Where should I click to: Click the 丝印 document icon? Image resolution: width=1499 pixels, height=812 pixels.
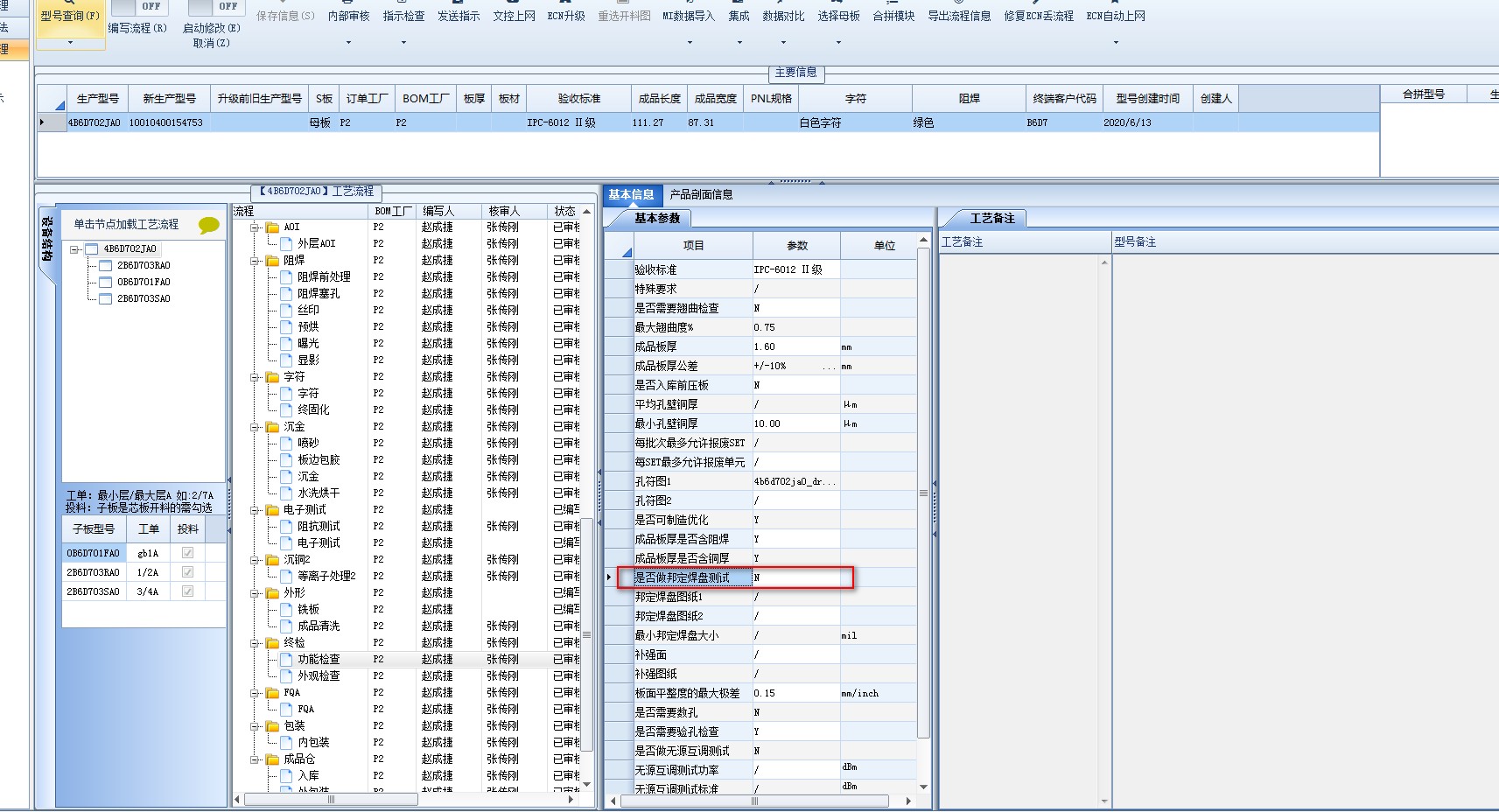coord(286,310)
